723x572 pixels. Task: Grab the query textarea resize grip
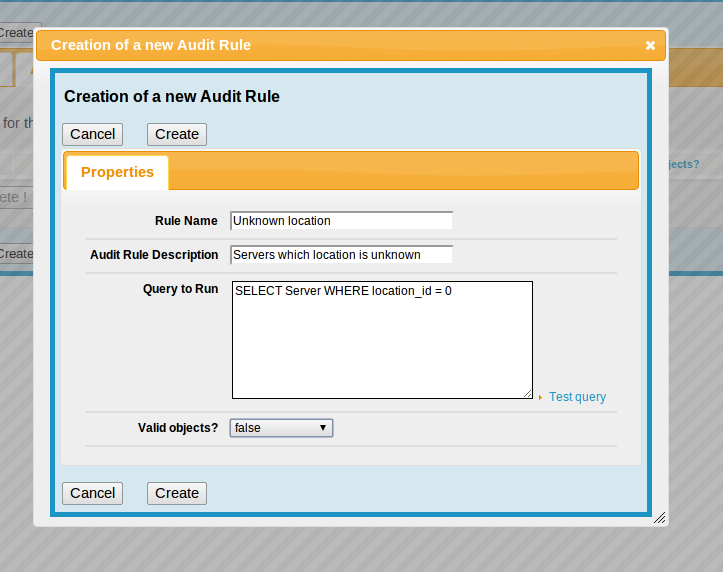click(x=528, y=394)
